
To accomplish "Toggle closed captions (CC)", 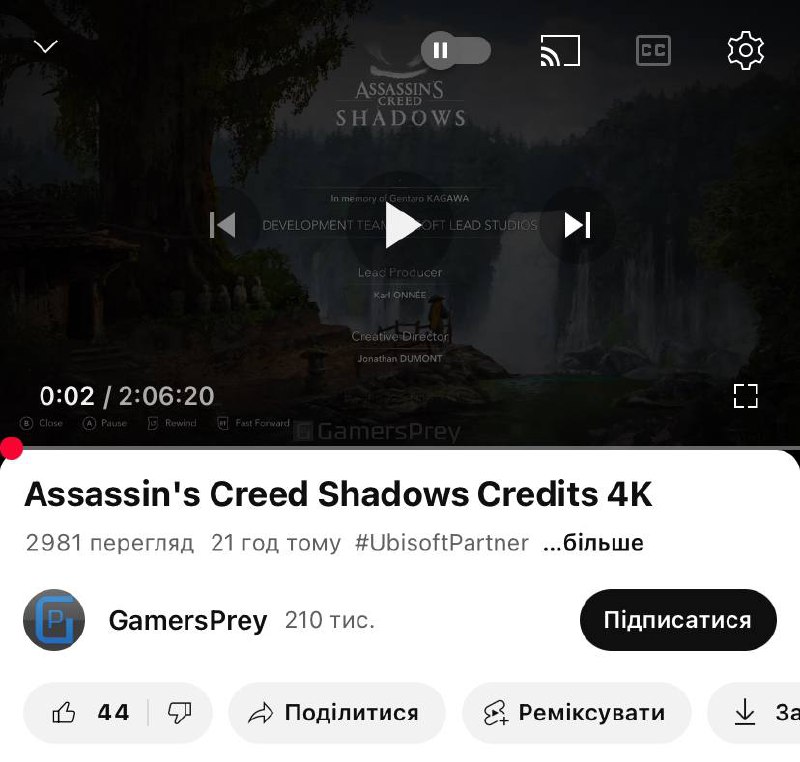I will coord(653,50).
